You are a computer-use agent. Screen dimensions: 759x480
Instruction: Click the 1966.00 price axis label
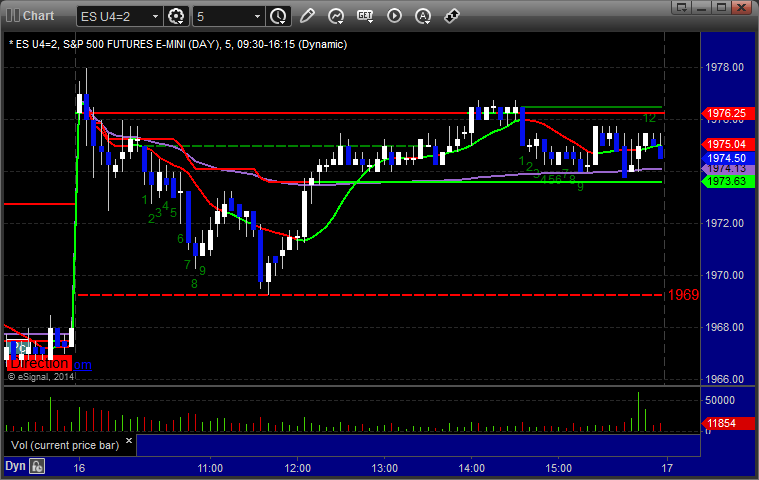pyautogui.click(x=724, y=379)
